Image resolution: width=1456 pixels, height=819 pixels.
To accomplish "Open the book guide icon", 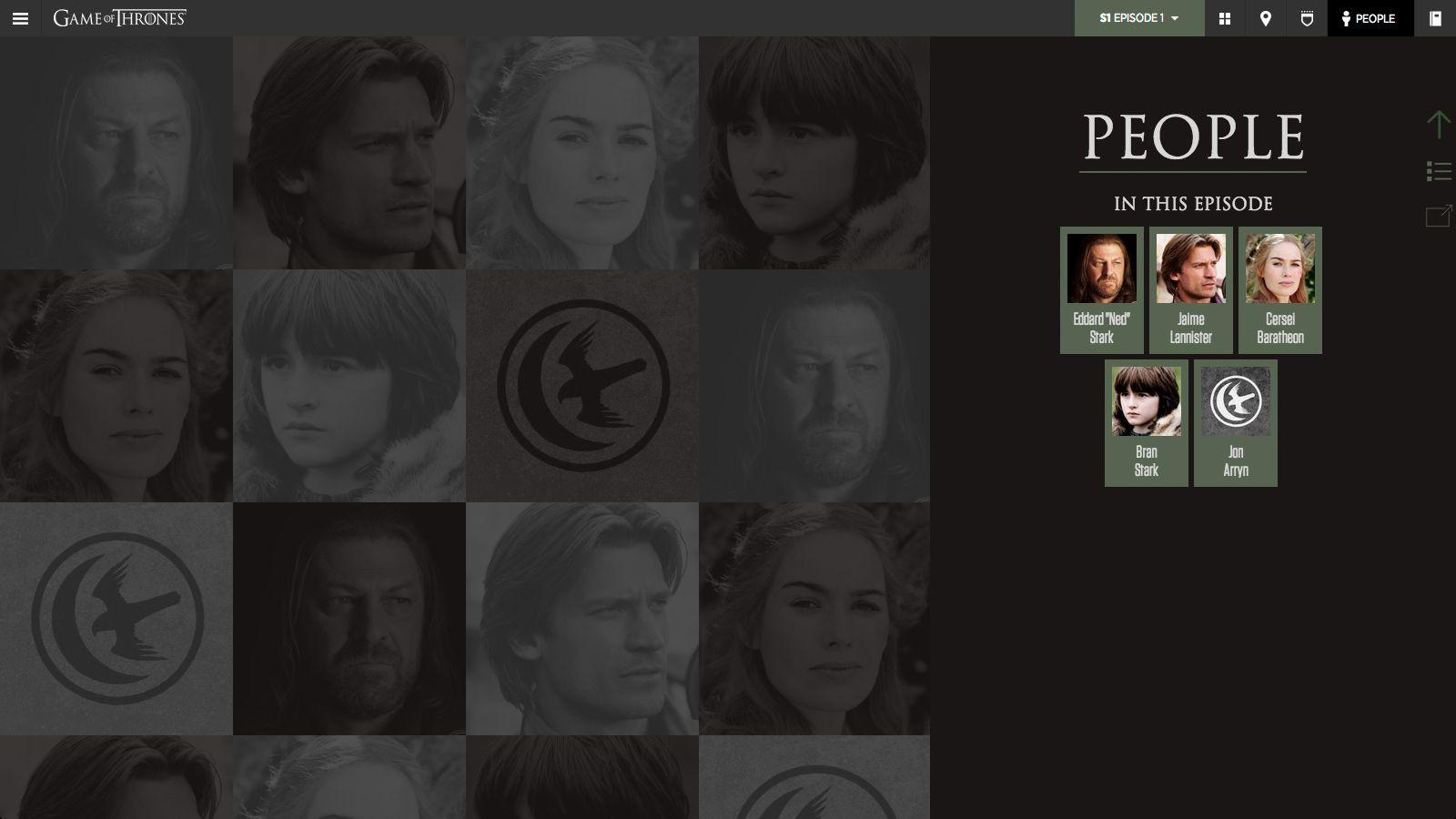I will [x=1435, y=18].
